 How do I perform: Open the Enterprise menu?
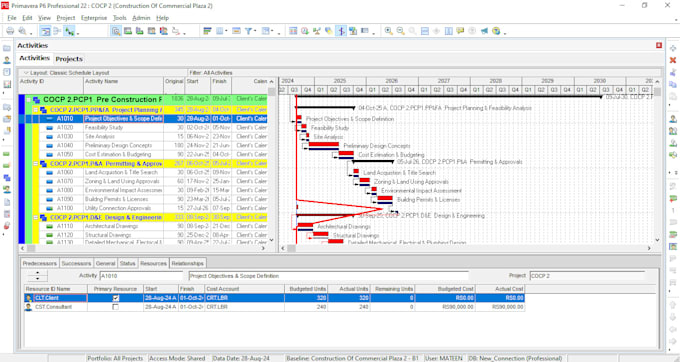[94, 18]
